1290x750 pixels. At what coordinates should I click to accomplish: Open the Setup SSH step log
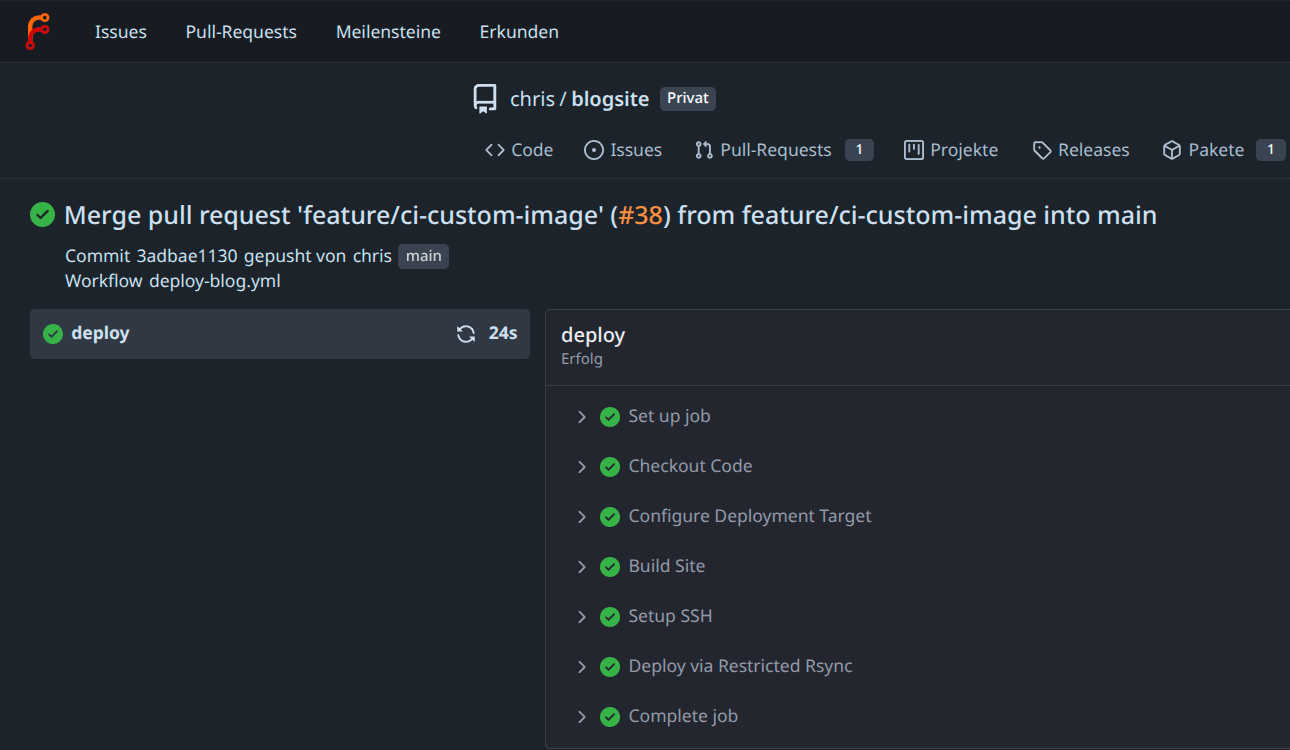coord(670,616)
